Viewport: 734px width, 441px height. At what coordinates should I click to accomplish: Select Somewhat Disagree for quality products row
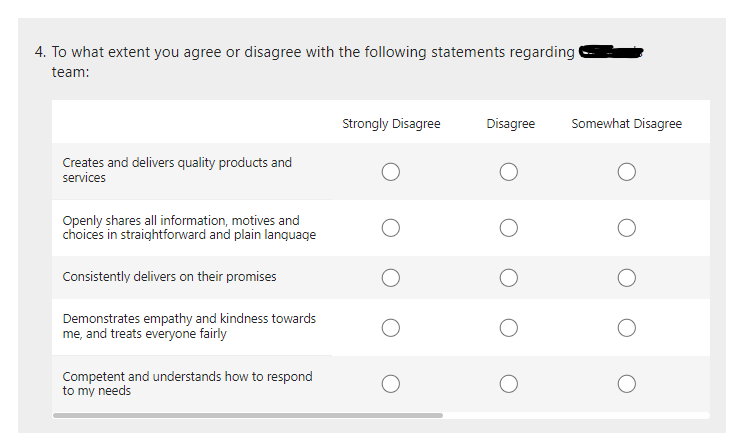[626, 171]
